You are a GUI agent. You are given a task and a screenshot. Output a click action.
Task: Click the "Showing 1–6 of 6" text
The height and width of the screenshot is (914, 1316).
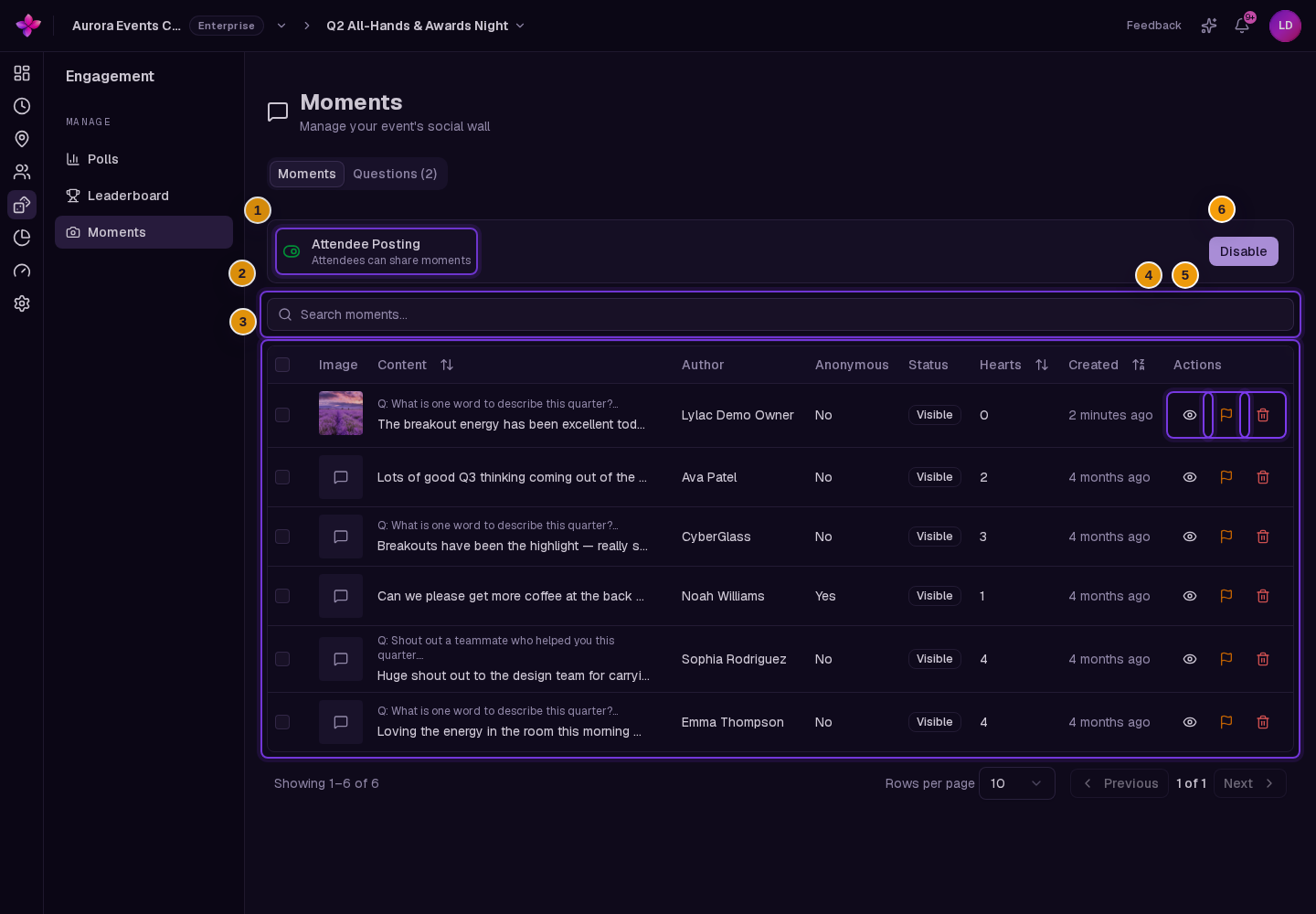pos(326,783)
